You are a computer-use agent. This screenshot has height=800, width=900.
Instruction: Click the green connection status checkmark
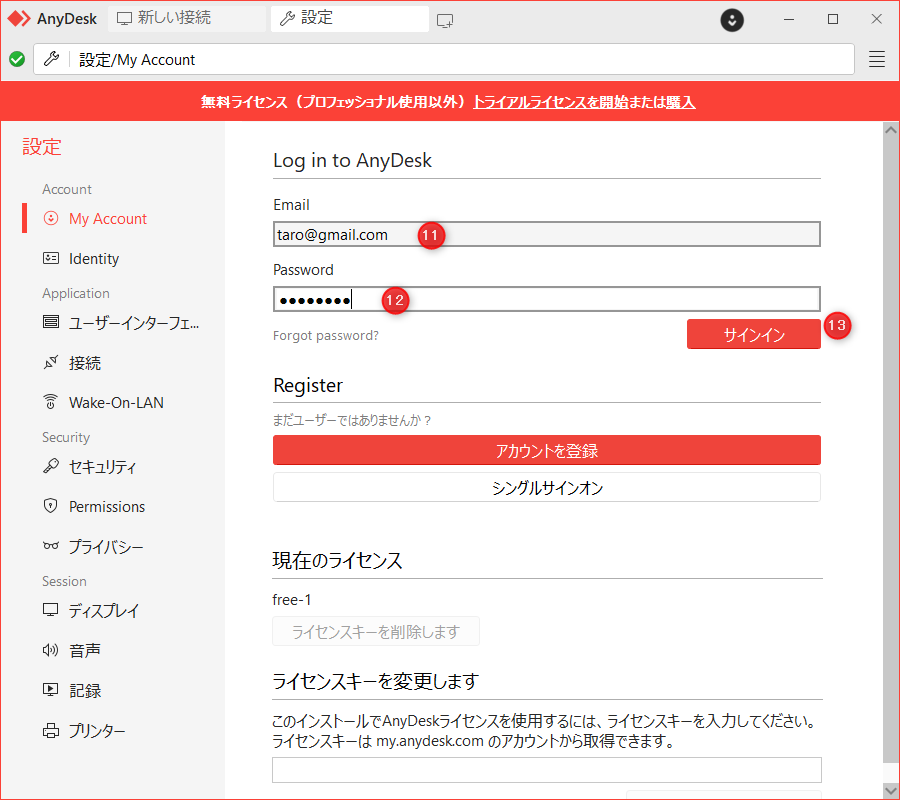[x=17, y=59]
